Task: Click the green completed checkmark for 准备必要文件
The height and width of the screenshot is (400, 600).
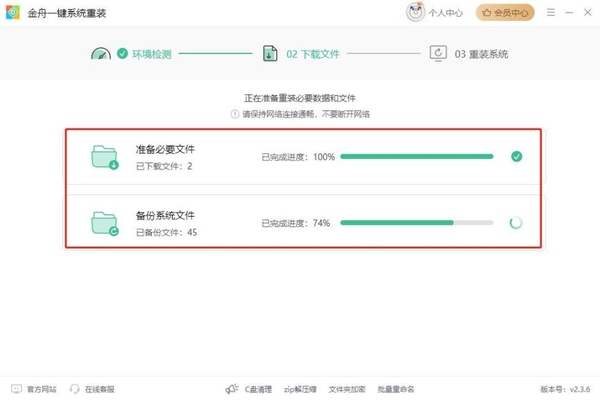Action: [517, 157]
